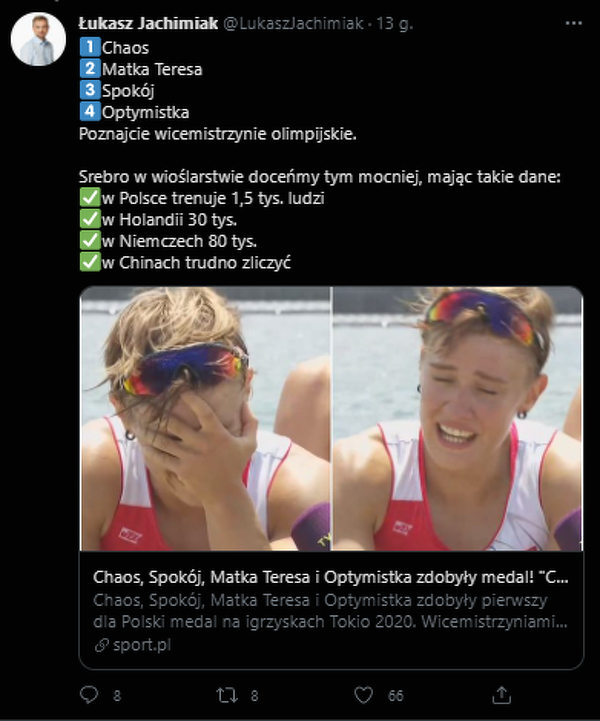Click the reply speech bubble icon
This screenshot has width=600, height=721.
pos(89,694)
